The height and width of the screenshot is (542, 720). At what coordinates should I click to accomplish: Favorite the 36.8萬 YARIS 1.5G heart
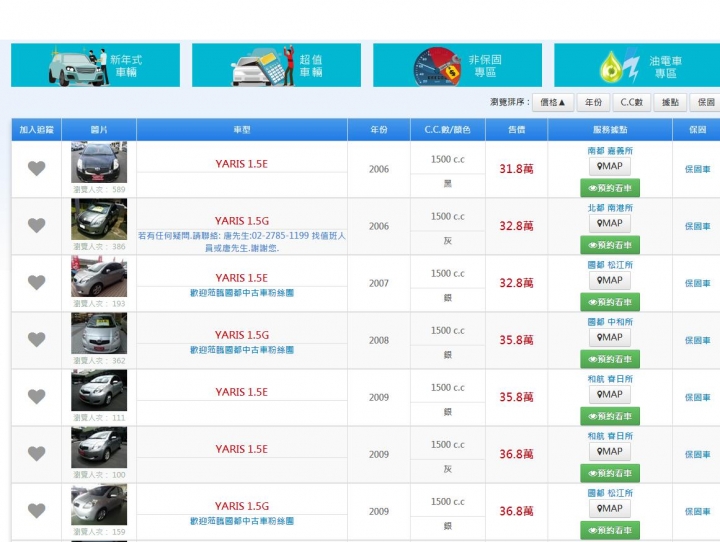[x=36, y=511]
